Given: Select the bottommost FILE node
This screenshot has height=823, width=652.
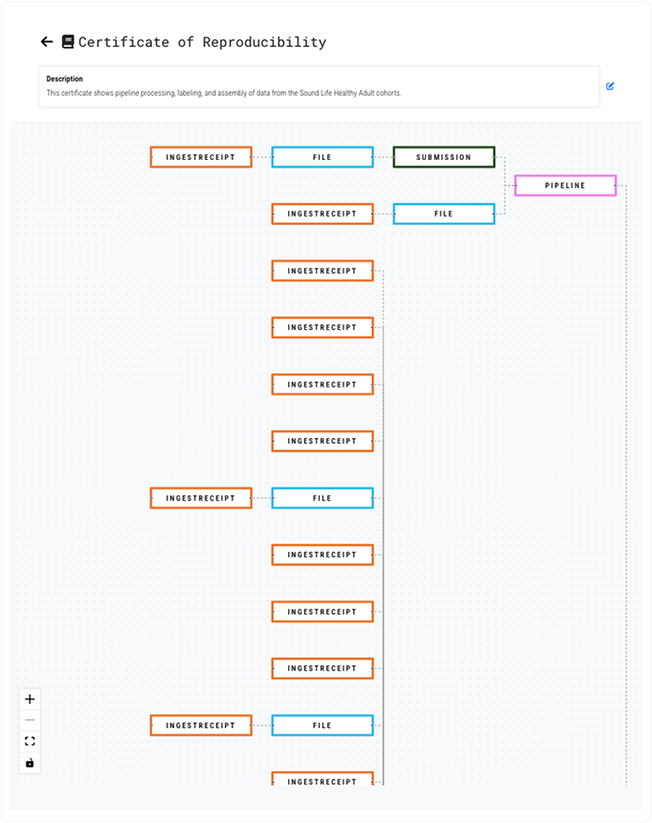Looking at the screenshot, I should (322, 725).
